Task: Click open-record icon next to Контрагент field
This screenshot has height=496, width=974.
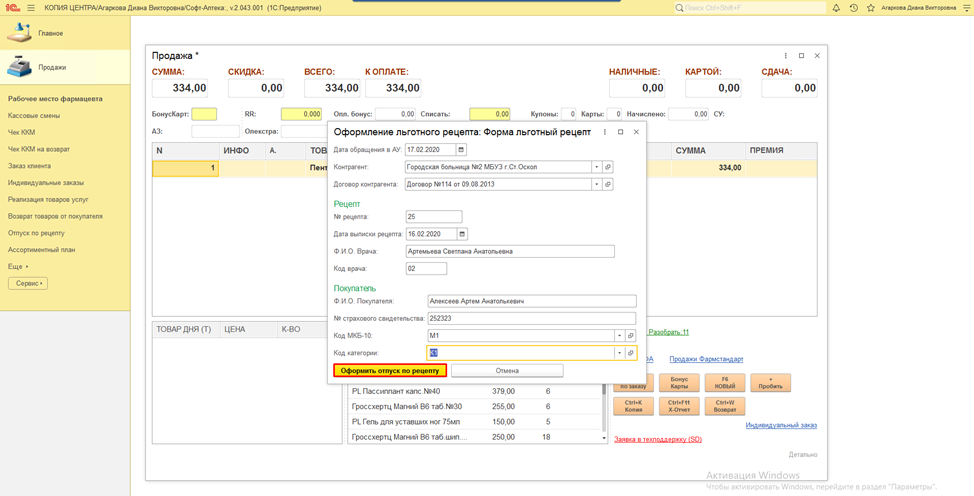Action: (x=607, y=167)
